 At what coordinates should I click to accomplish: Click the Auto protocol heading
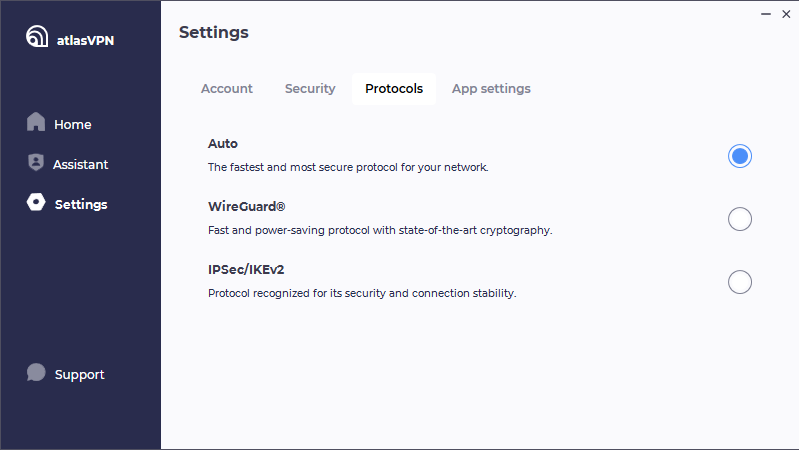pyautogui.click(x=223, y=144)
